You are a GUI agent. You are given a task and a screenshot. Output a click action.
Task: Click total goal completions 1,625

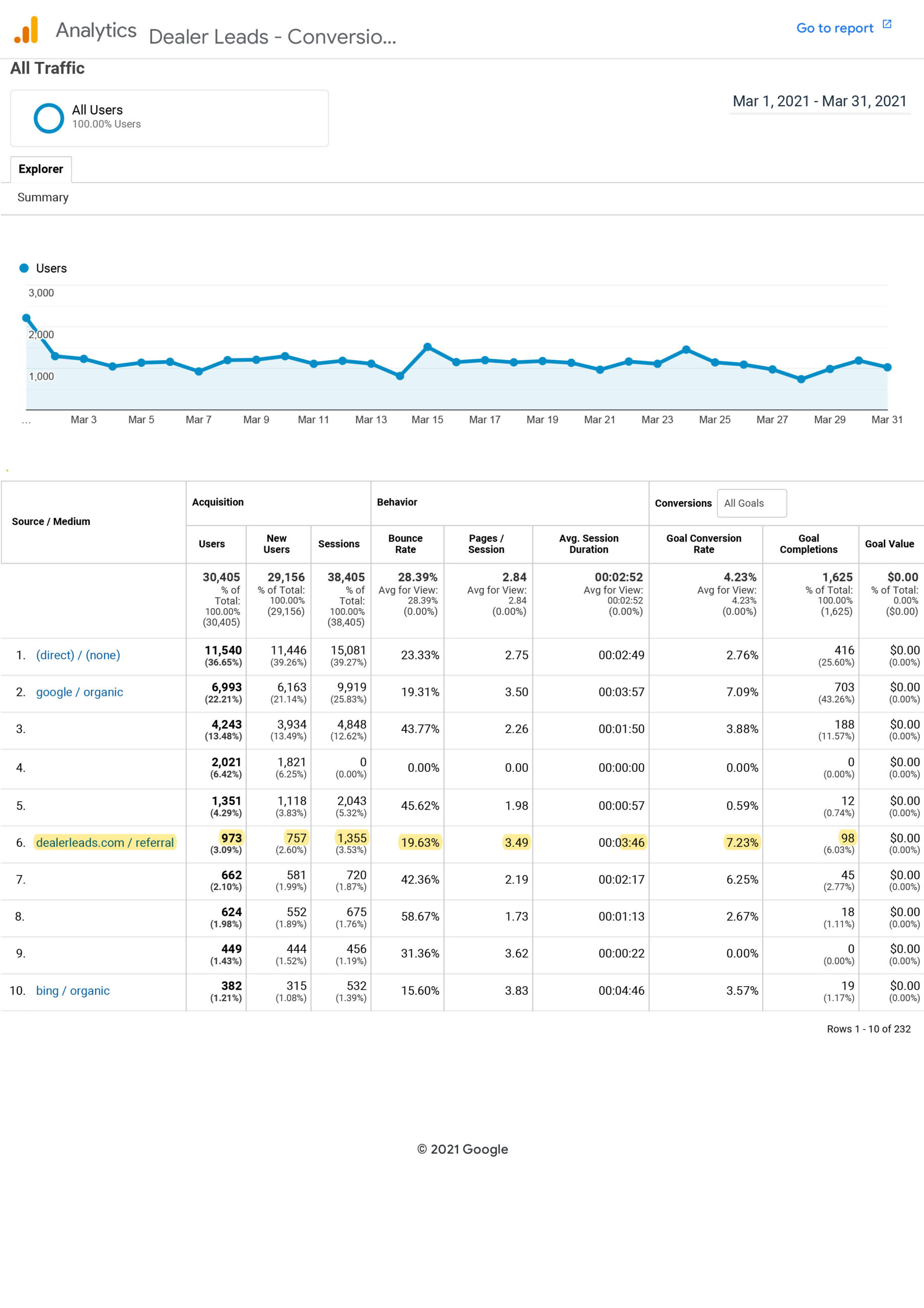(x=837, y=577)
